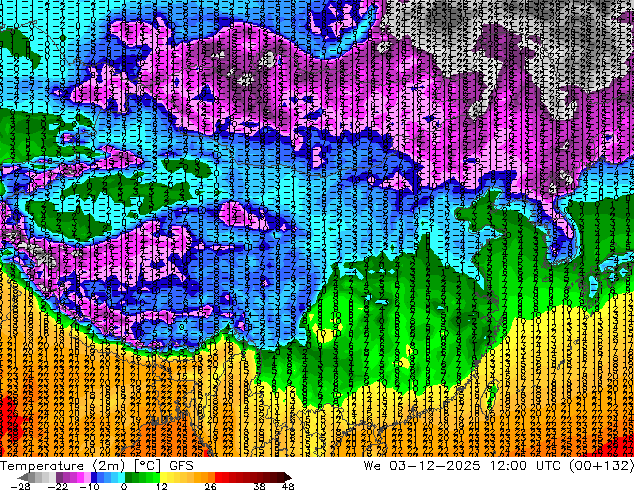Click the bright yellow legend swatch above 12
The image size is (634, 490).
click(164, 477)
